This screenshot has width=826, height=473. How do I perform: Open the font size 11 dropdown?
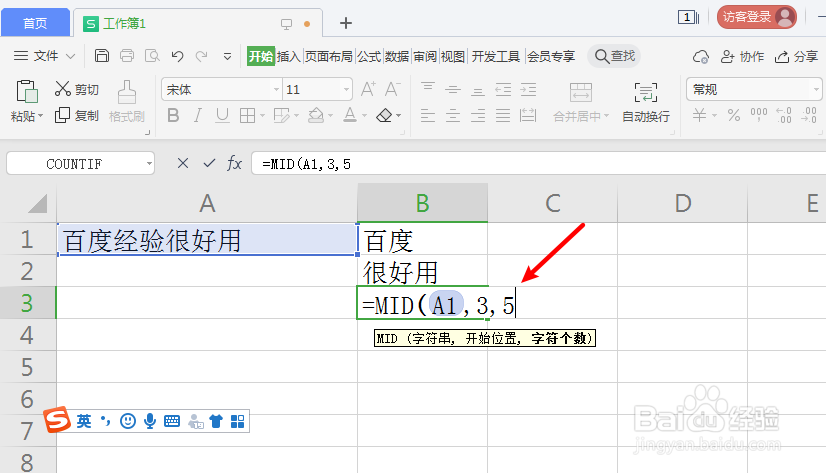[x=346, y=90]
